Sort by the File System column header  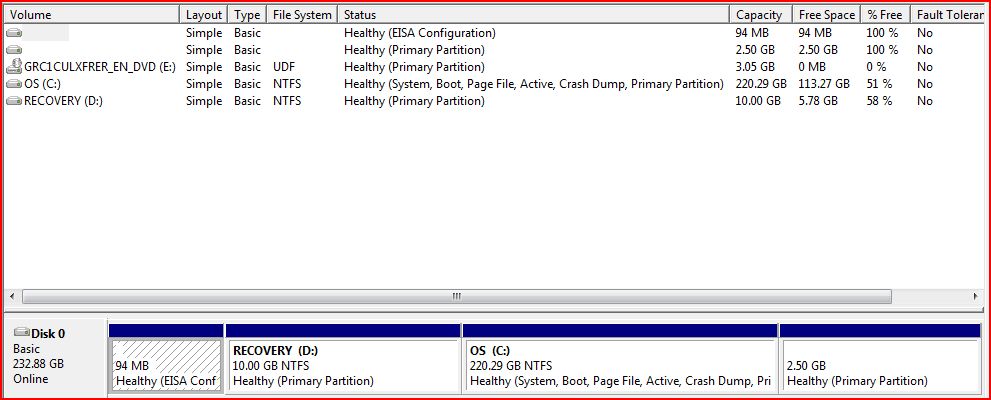(x=302, y=15)
